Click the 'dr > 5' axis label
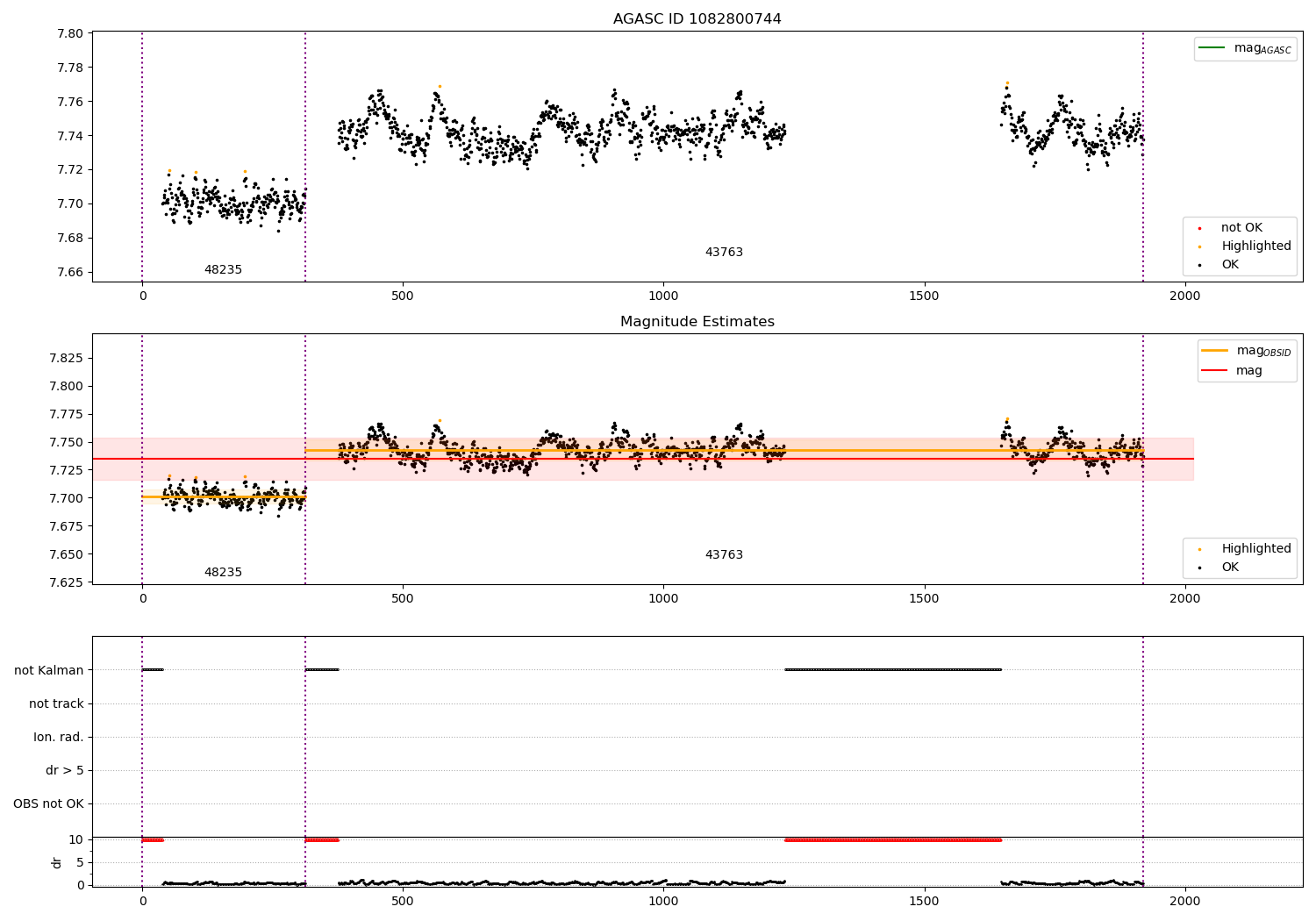Screen dimensions: 1316x921 pyautogui.click(x=65, y=770)
